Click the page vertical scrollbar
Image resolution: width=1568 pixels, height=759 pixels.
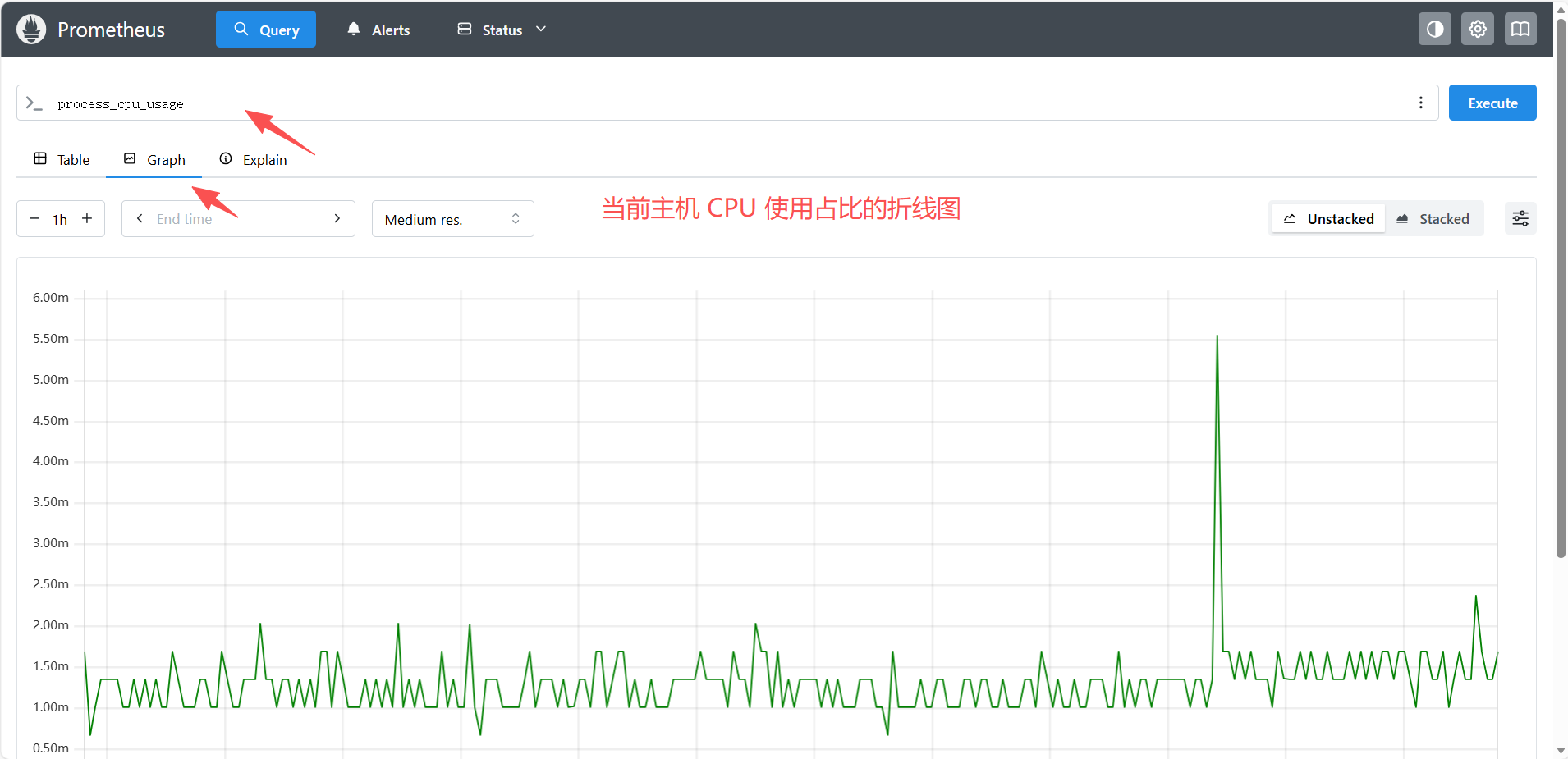click(x=1561, y=287)
